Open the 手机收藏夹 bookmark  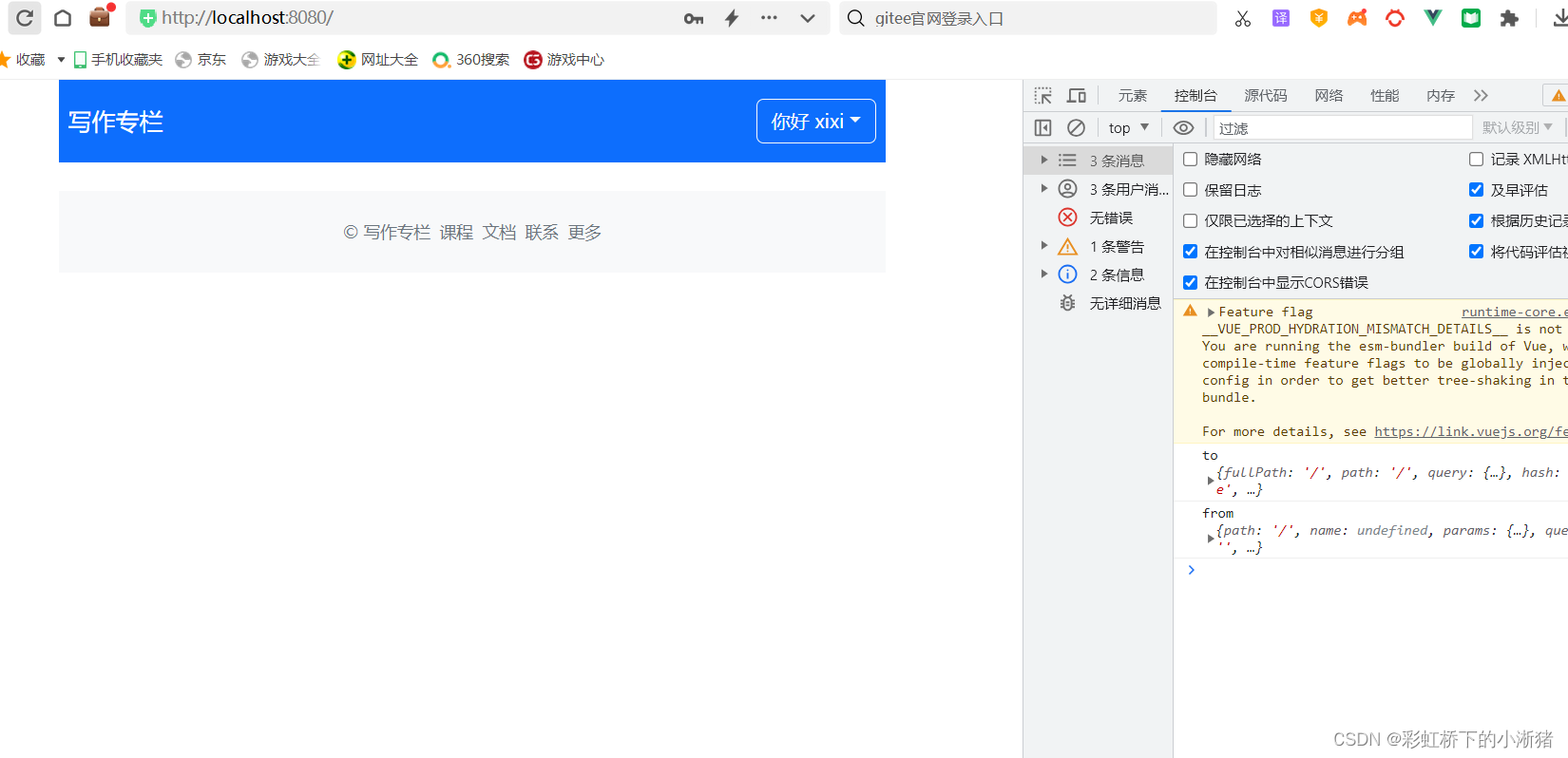click(119, 60)
